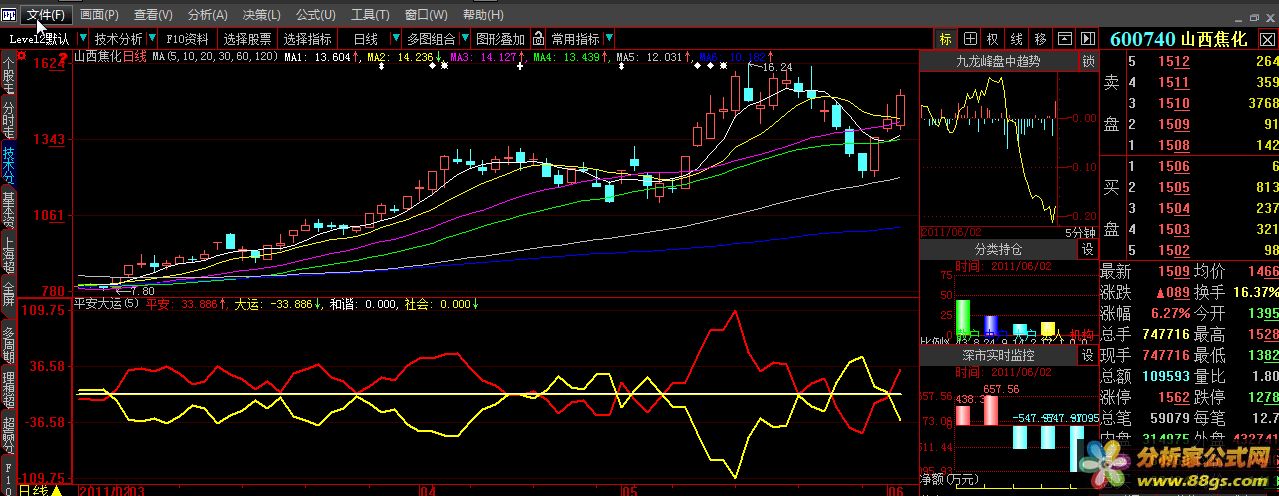The height and width of the screenshot is (496, 1279).
Task: Open the 工具(T) menu
Action: click(370, 15)
